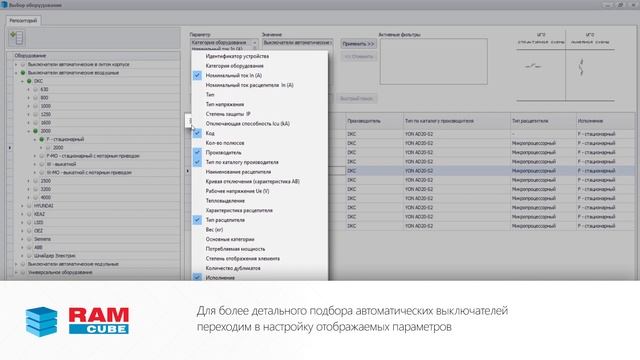Select the OEZ manufacturer node
Screen dimensions: 640x360
[x=38, y=231]
